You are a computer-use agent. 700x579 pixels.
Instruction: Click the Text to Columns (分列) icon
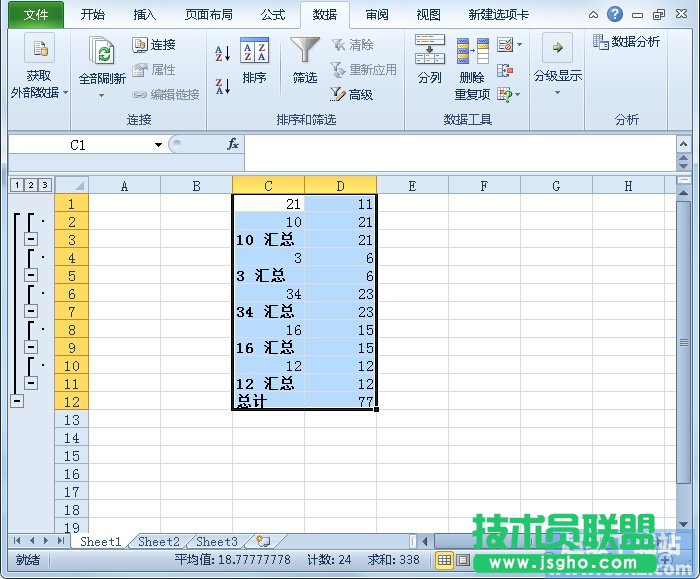430,61
